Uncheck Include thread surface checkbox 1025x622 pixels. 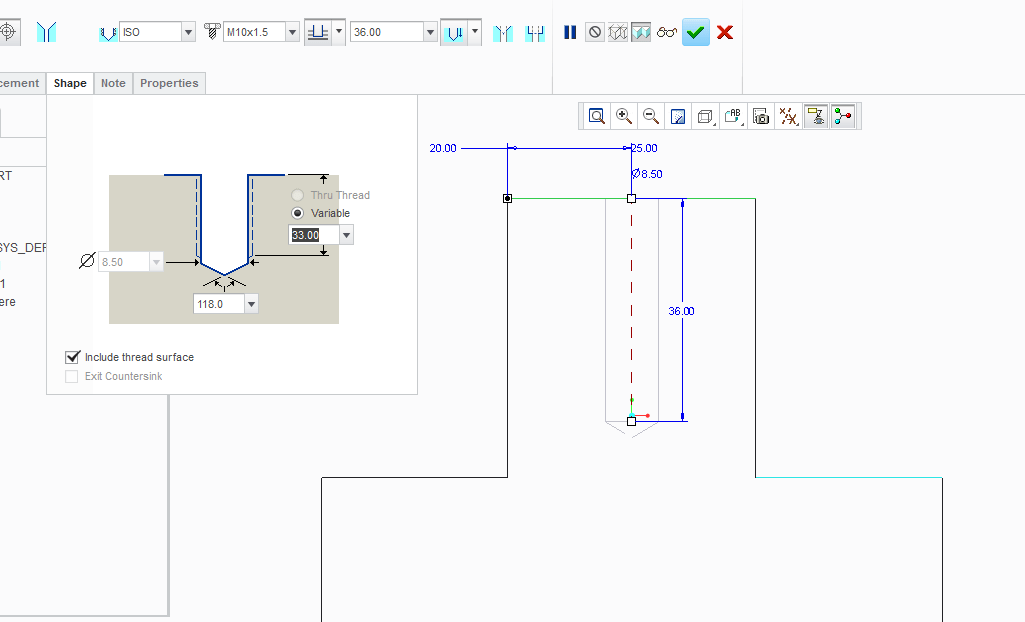[x=72, y=357]
